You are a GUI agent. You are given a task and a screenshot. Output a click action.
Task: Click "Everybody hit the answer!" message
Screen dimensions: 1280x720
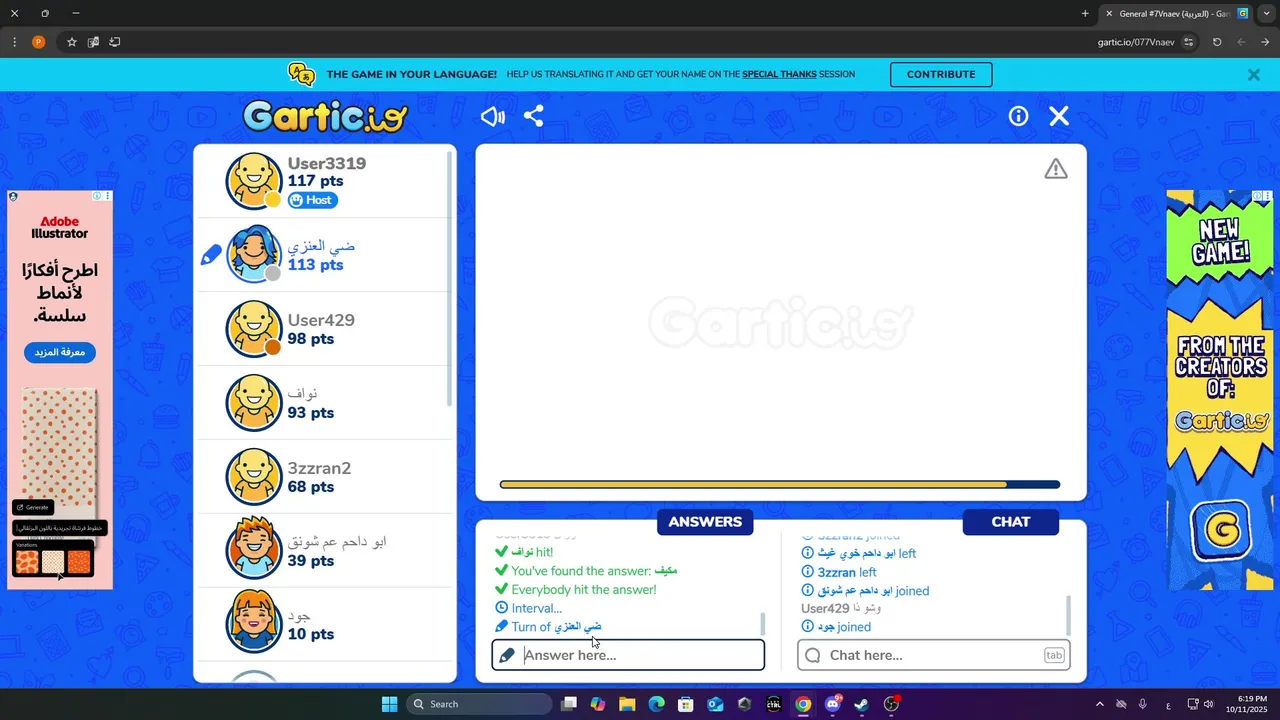coord(576,590)
